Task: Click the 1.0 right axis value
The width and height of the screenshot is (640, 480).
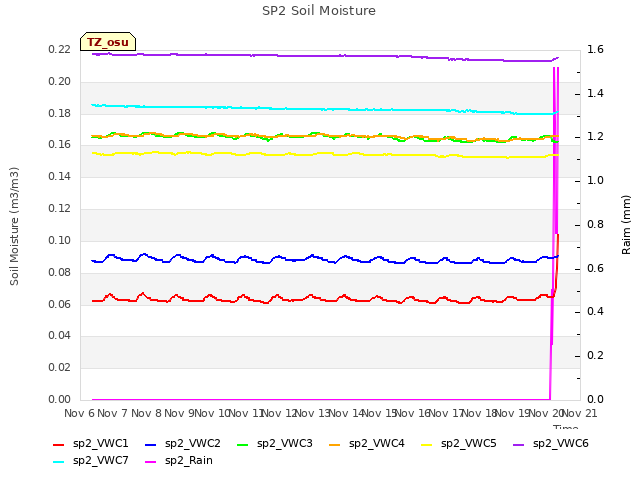Action: (595, 180)
